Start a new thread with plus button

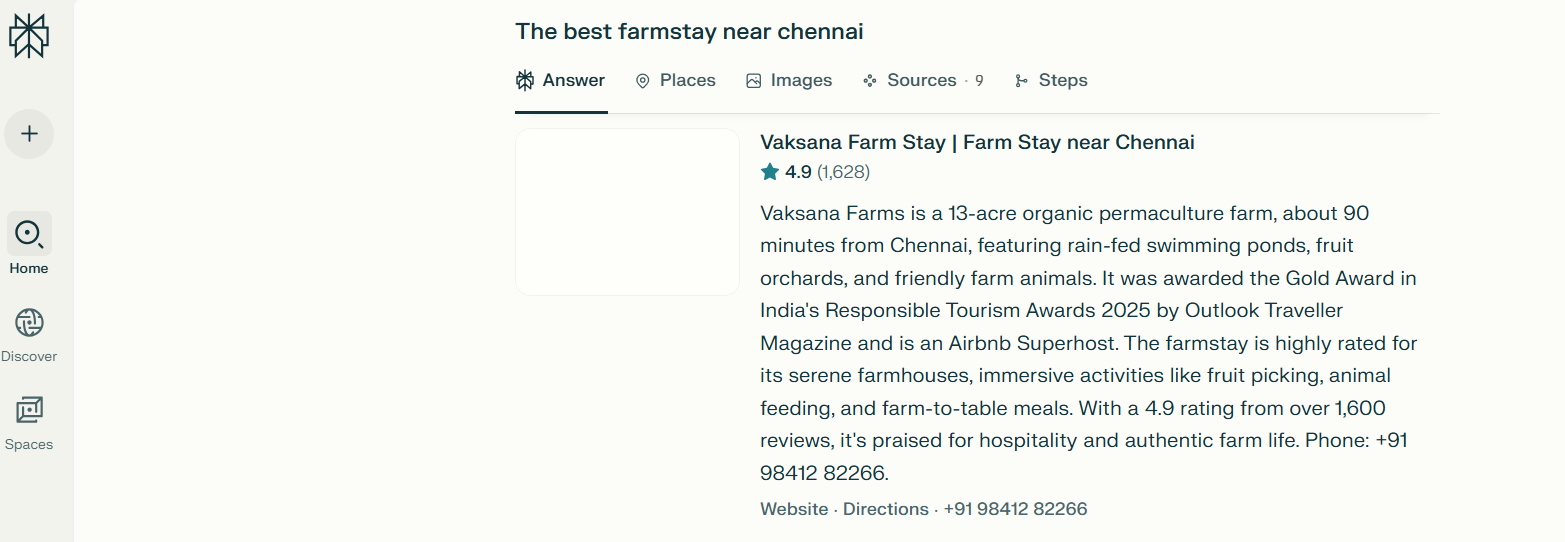point(29,134)
